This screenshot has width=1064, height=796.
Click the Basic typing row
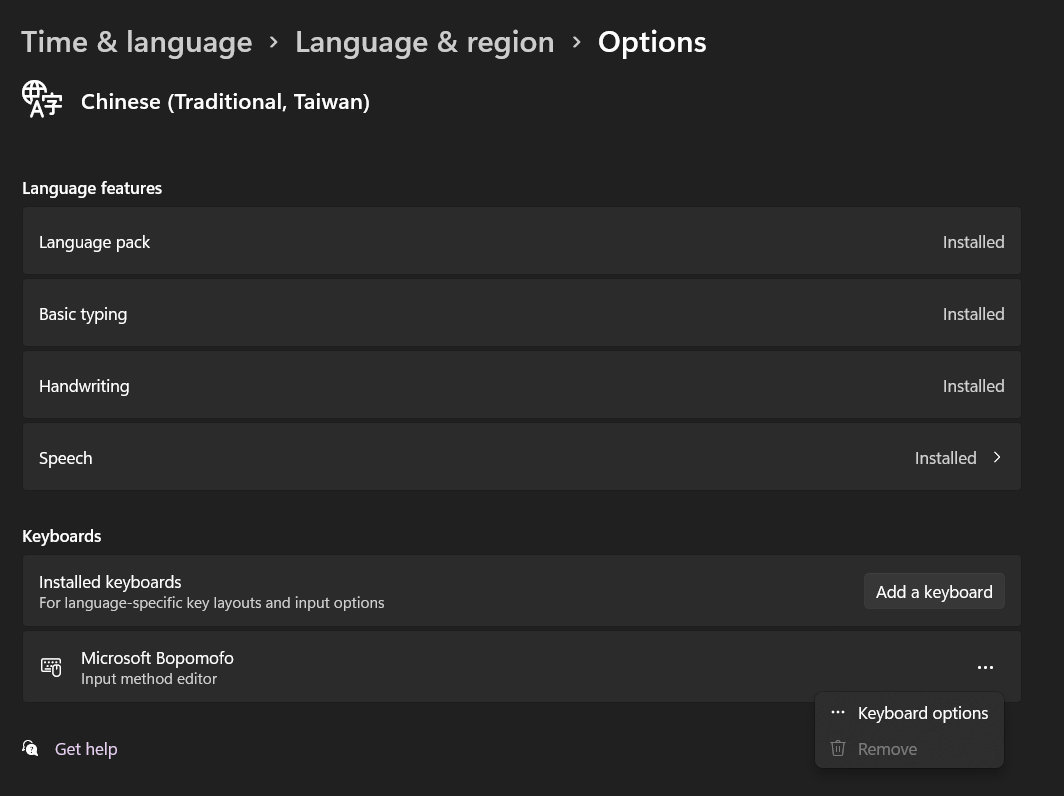click(x=520, y=314)
